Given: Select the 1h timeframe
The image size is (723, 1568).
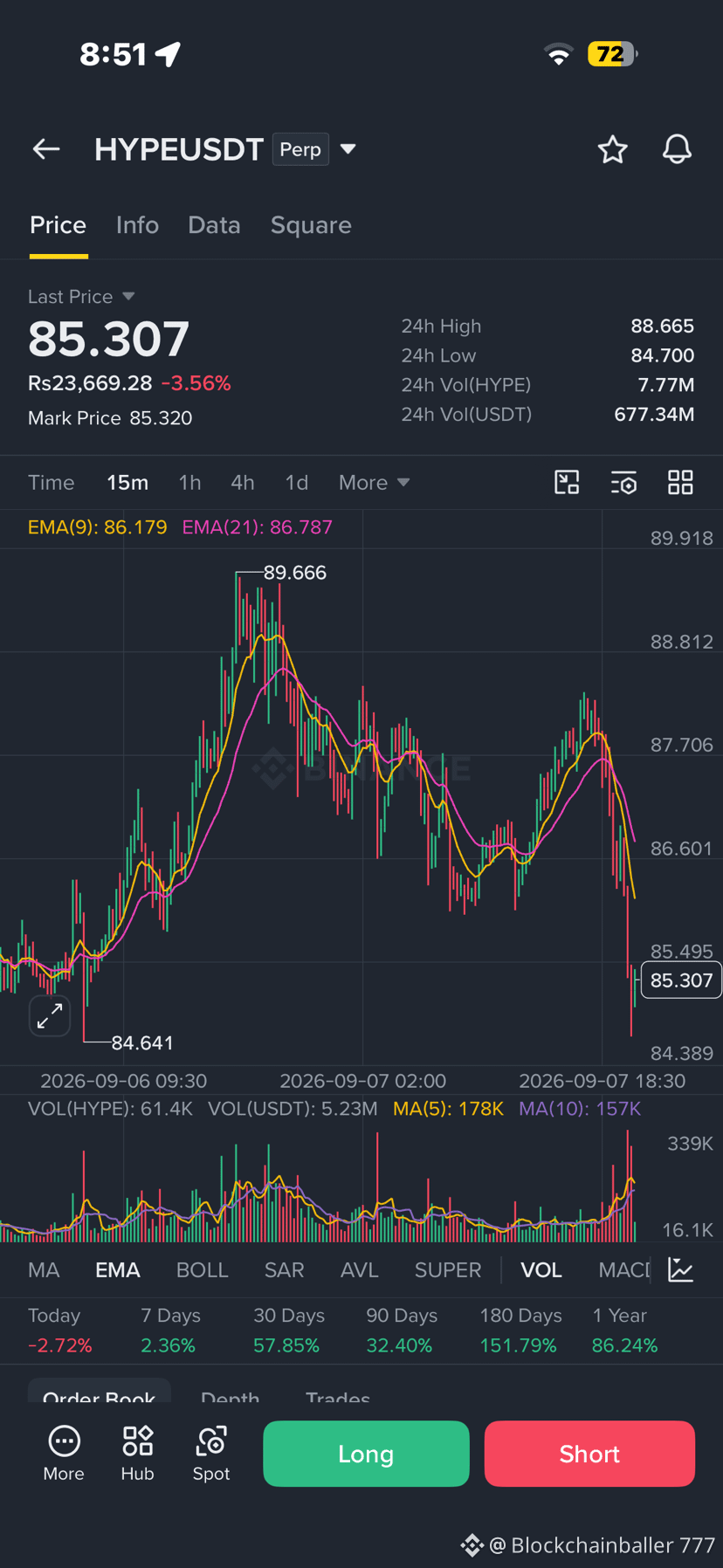Looking at the screenshot, I should [189, 483].
